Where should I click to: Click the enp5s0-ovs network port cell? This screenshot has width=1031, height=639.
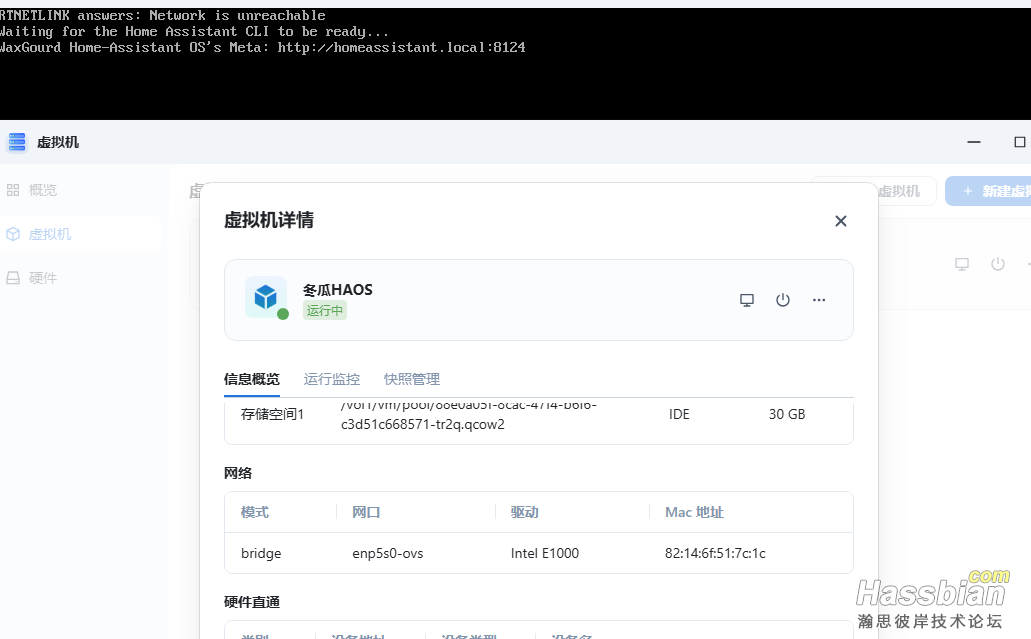pyautogui.click(x=388, y=553)
